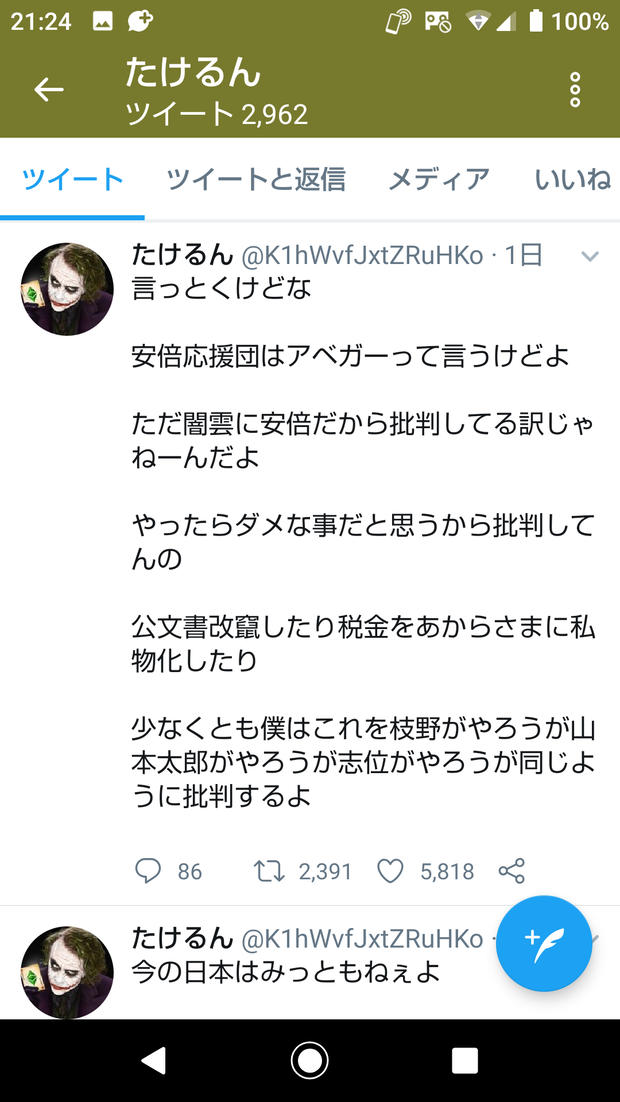Screen dimensions: 620x1102
Task: Switch to いいね tab
Action: click(572, 180)
